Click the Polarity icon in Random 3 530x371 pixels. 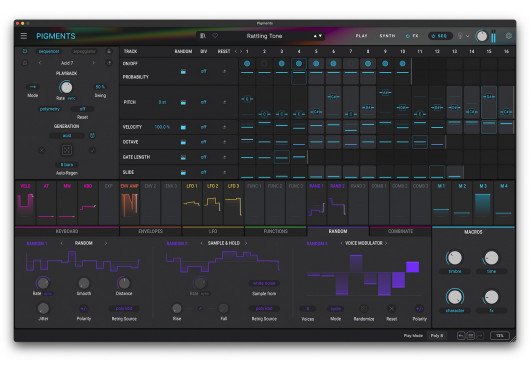[x=419, y=308]
